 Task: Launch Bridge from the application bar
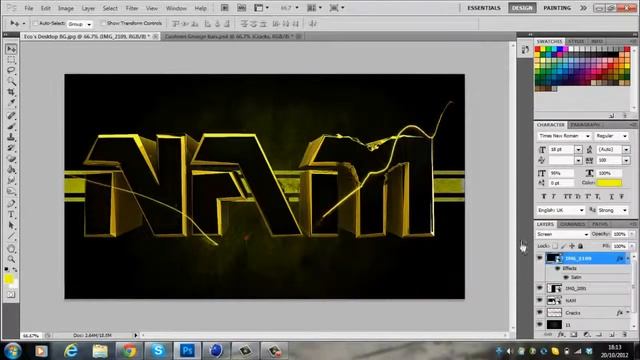(224, 8)
